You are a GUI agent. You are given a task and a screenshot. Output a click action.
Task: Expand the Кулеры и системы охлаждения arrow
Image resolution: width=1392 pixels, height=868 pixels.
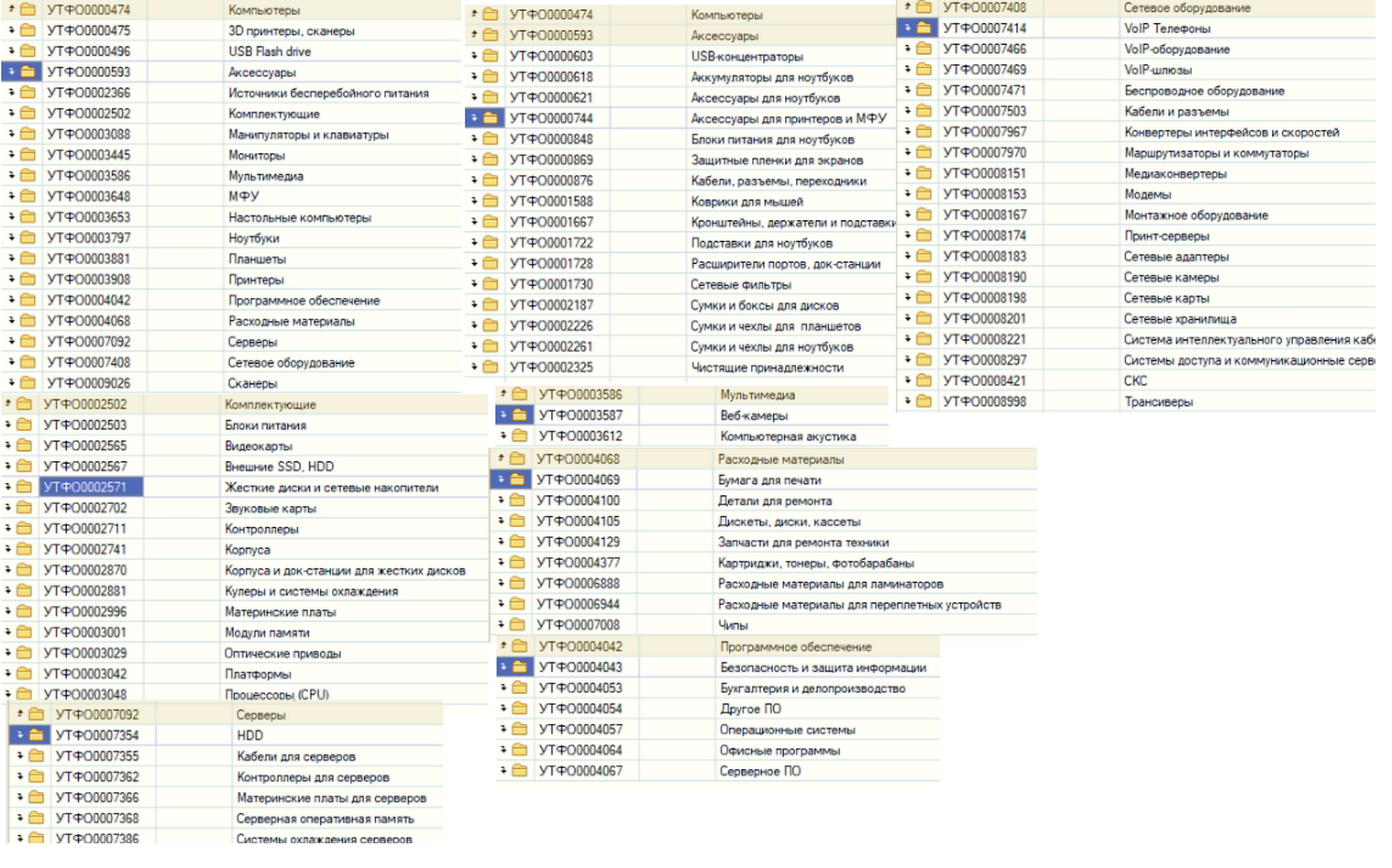click(7, 590)
